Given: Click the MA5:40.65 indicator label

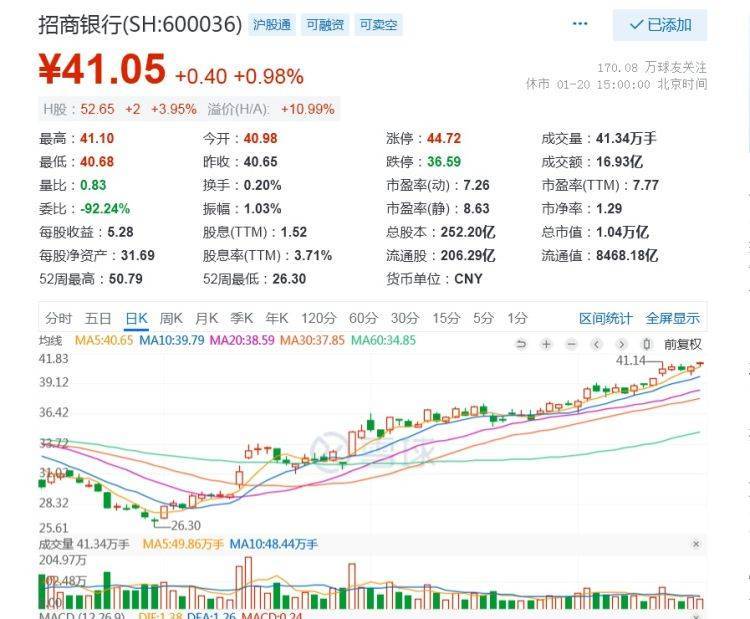Looking at the screenshot, I should (104, 341).
